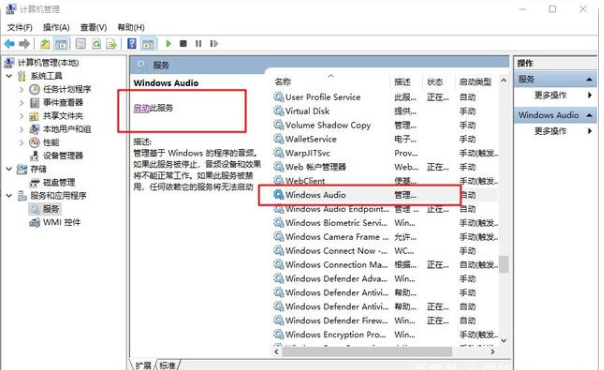
Task: Collapse the 存储 tree node
Action: click(9, 169)
